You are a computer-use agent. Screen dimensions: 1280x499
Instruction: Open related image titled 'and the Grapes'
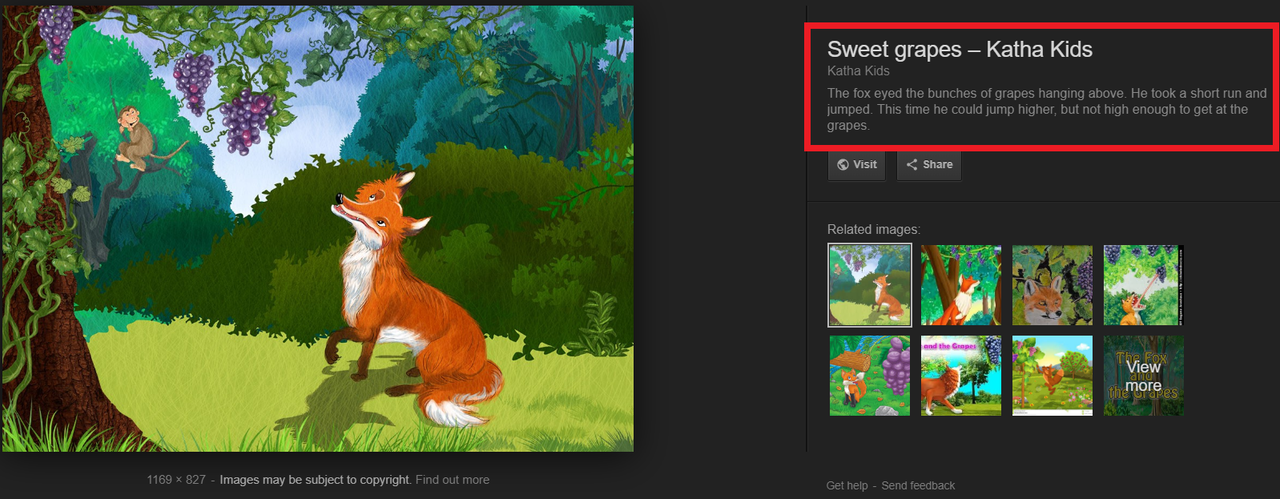point(961,376)
